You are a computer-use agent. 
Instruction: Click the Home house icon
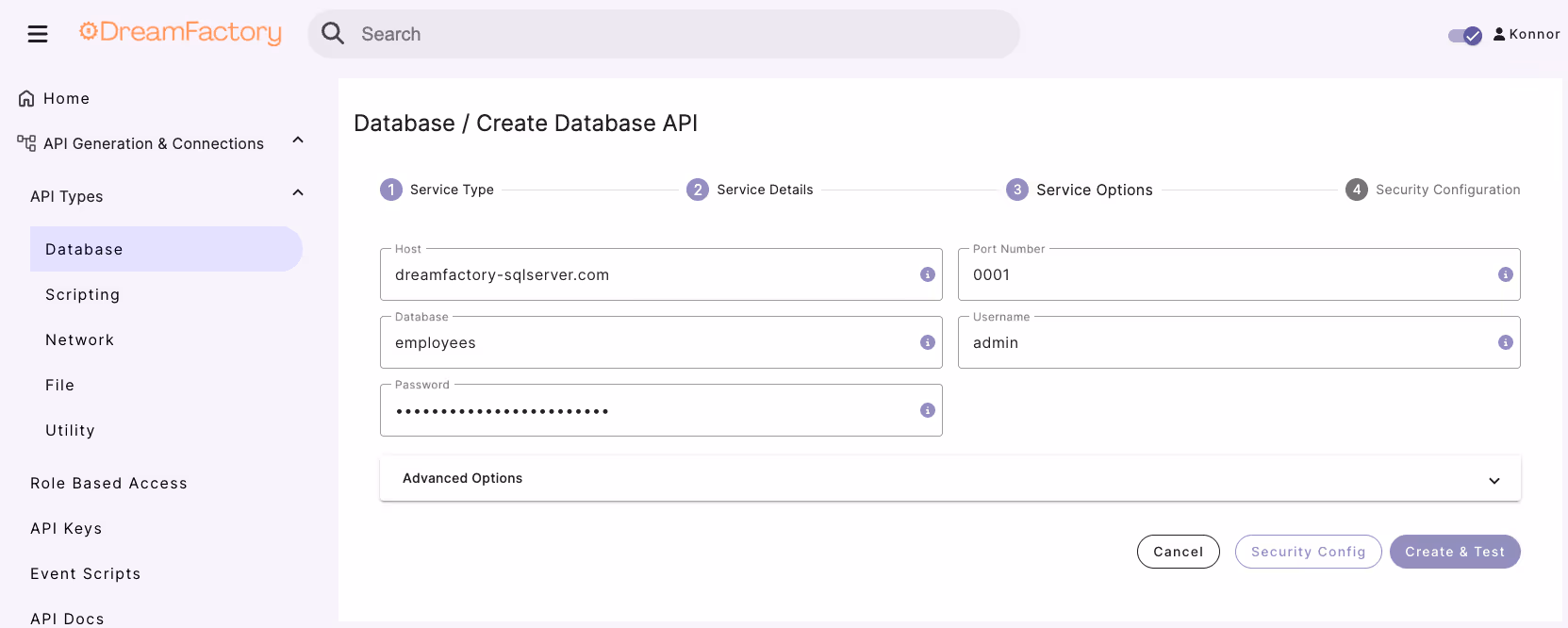[x=26, y=98]
